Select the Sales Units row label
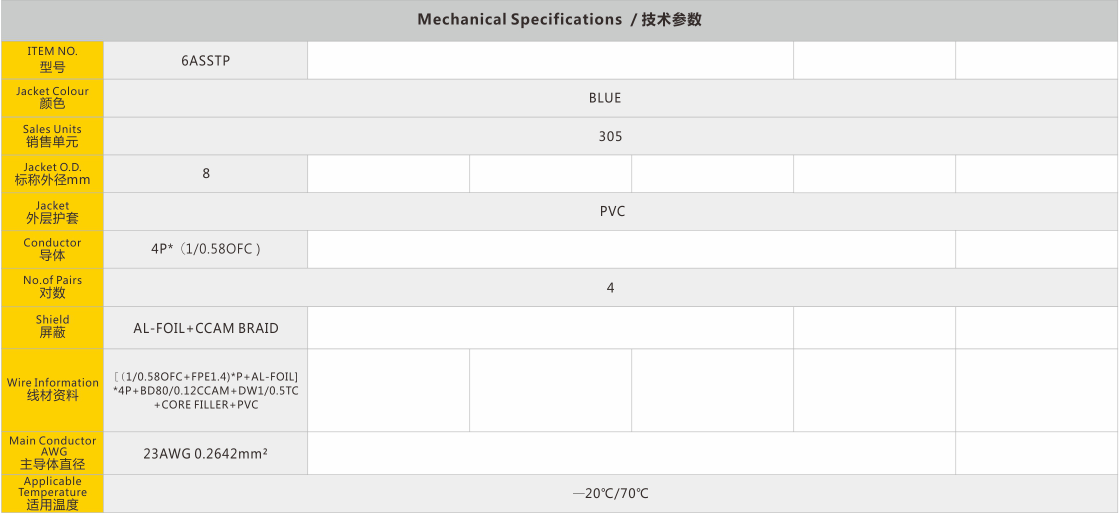1119x514 pixels. (52, 135)
